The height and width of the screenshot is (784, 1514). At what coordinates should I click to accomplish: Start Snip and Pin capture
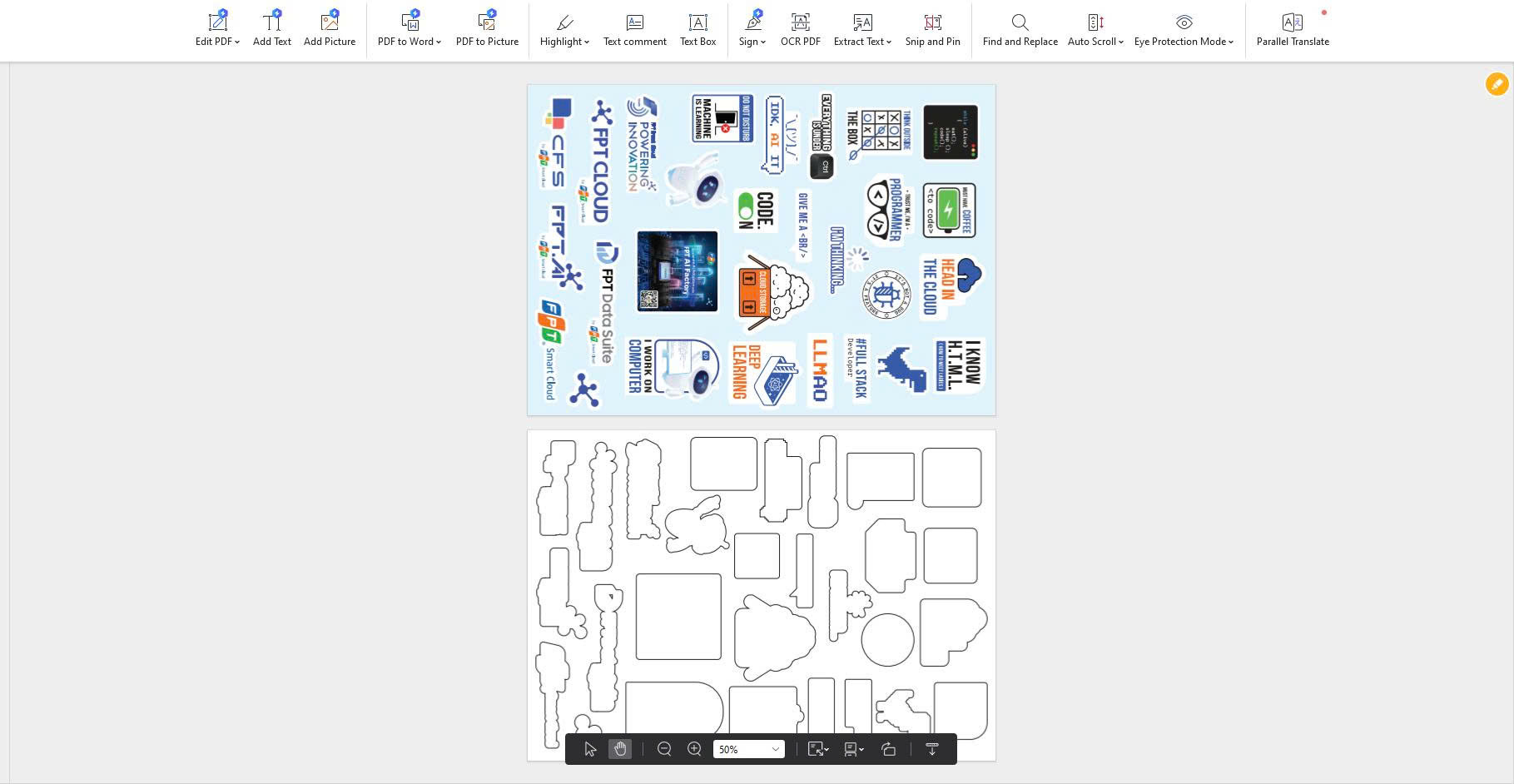point(932,29)
